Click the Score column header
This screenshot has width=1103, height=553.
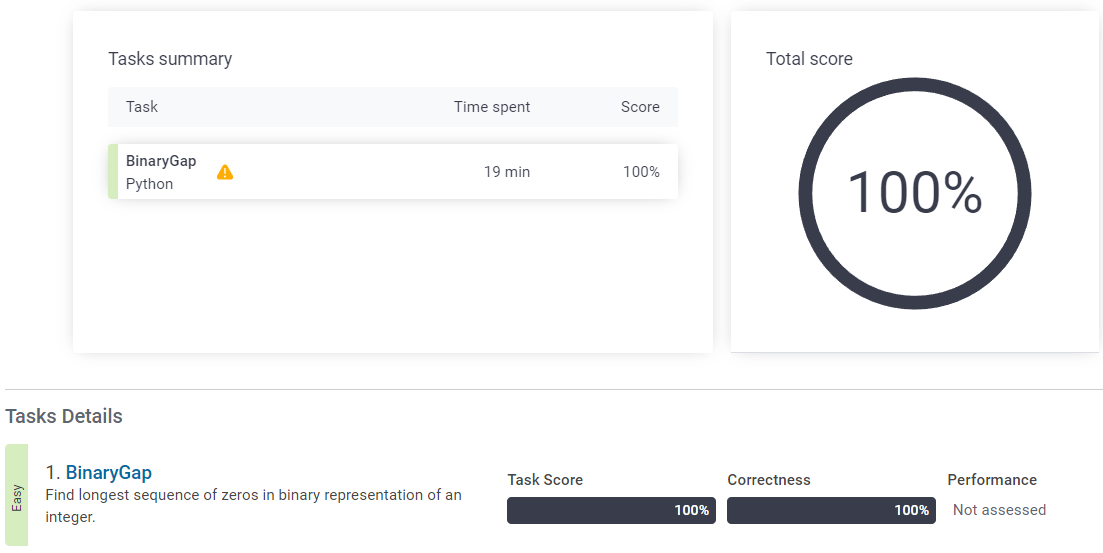640,107
